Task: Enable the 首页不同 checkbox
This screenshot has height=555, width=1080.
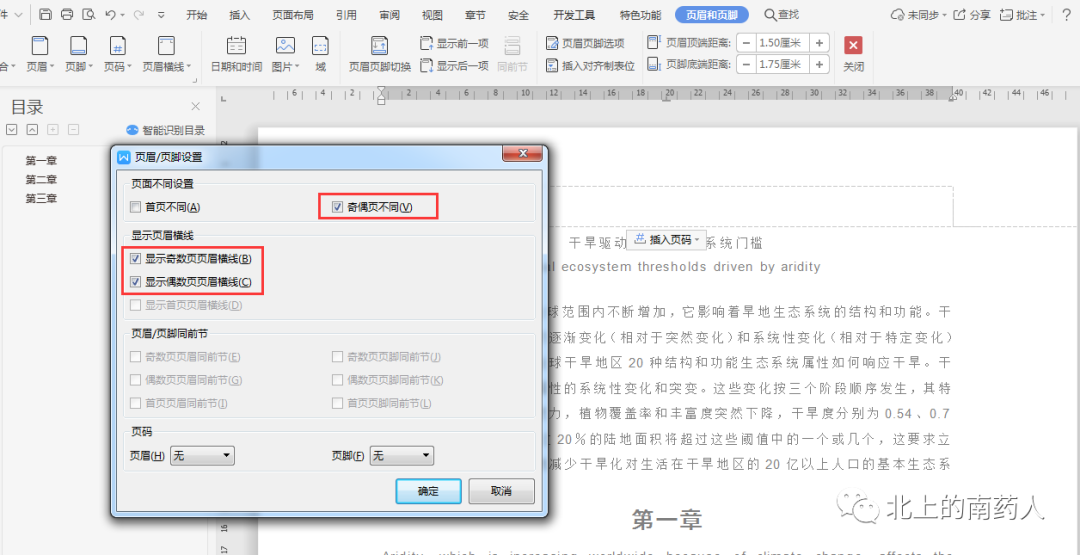Action: [x=135, y=207]
